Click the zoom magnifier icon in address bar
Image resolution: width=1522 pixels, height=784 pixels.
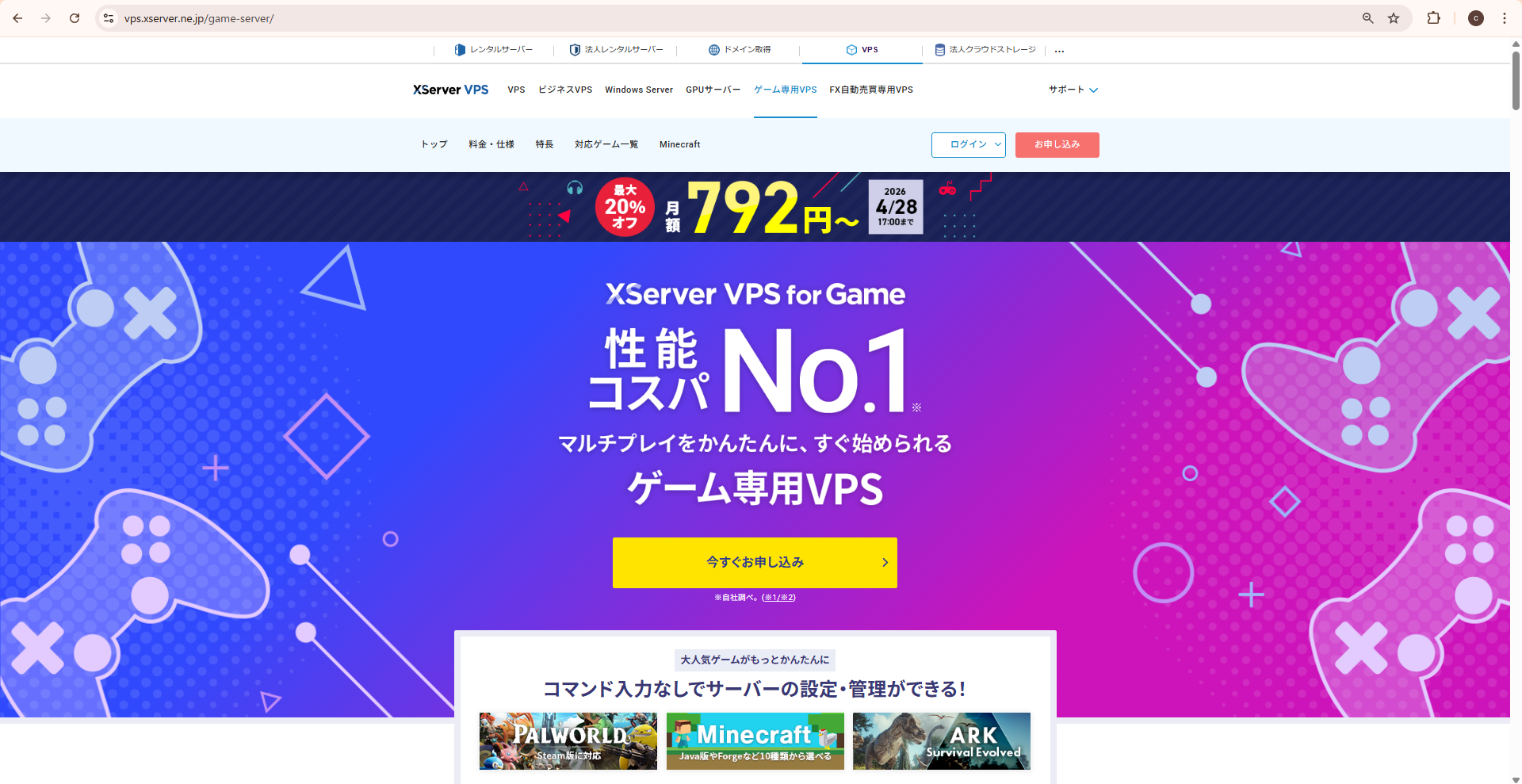pos(1368,18)
